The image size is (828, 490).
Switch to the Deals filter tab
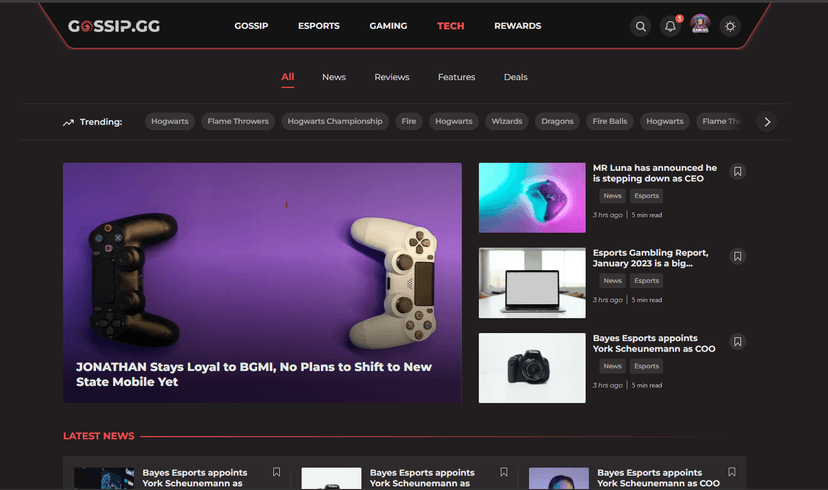(x=515, y=77)
